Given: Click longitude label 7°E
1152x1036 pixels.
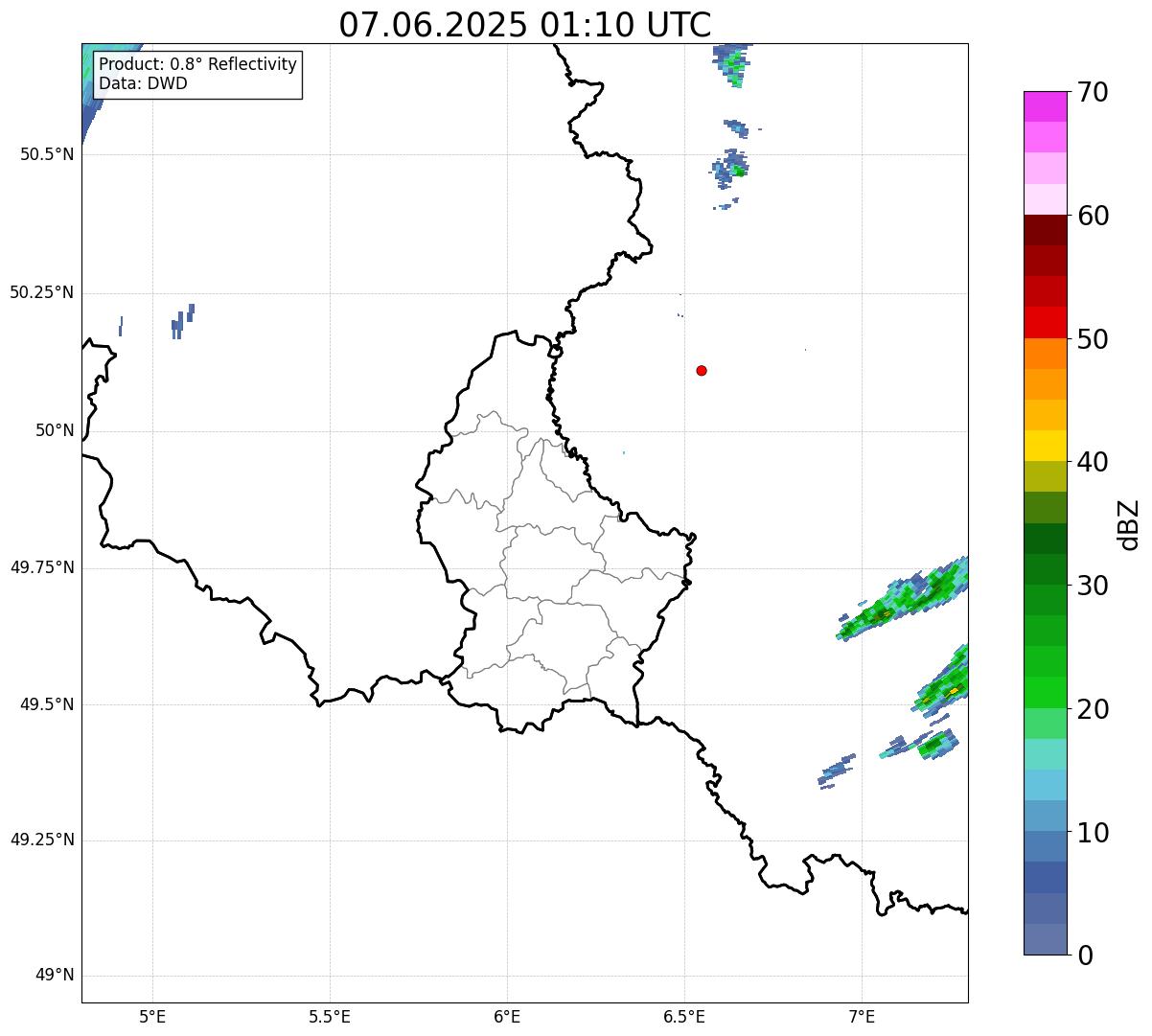Looking at the screenshot, I should pos(862,1016).
